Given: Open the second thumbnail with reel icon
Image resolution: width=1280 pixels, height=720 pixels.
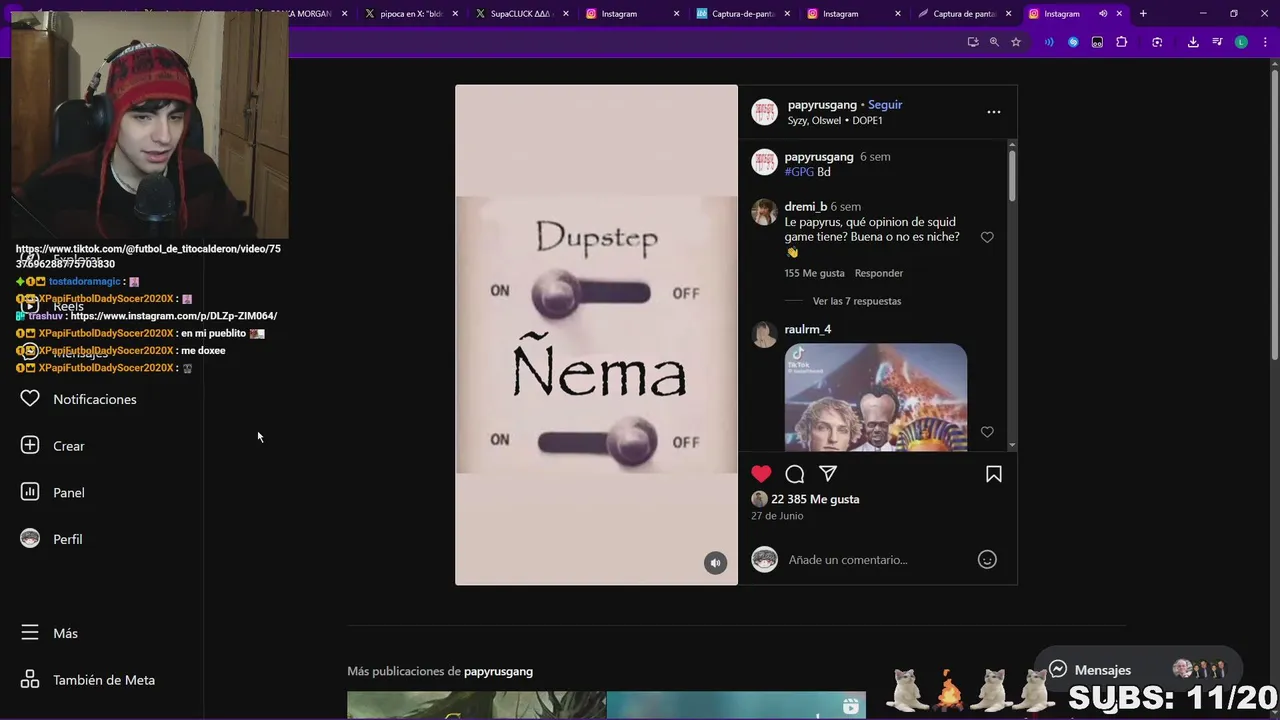Looking at the screenshot, I should pos(736,705).
